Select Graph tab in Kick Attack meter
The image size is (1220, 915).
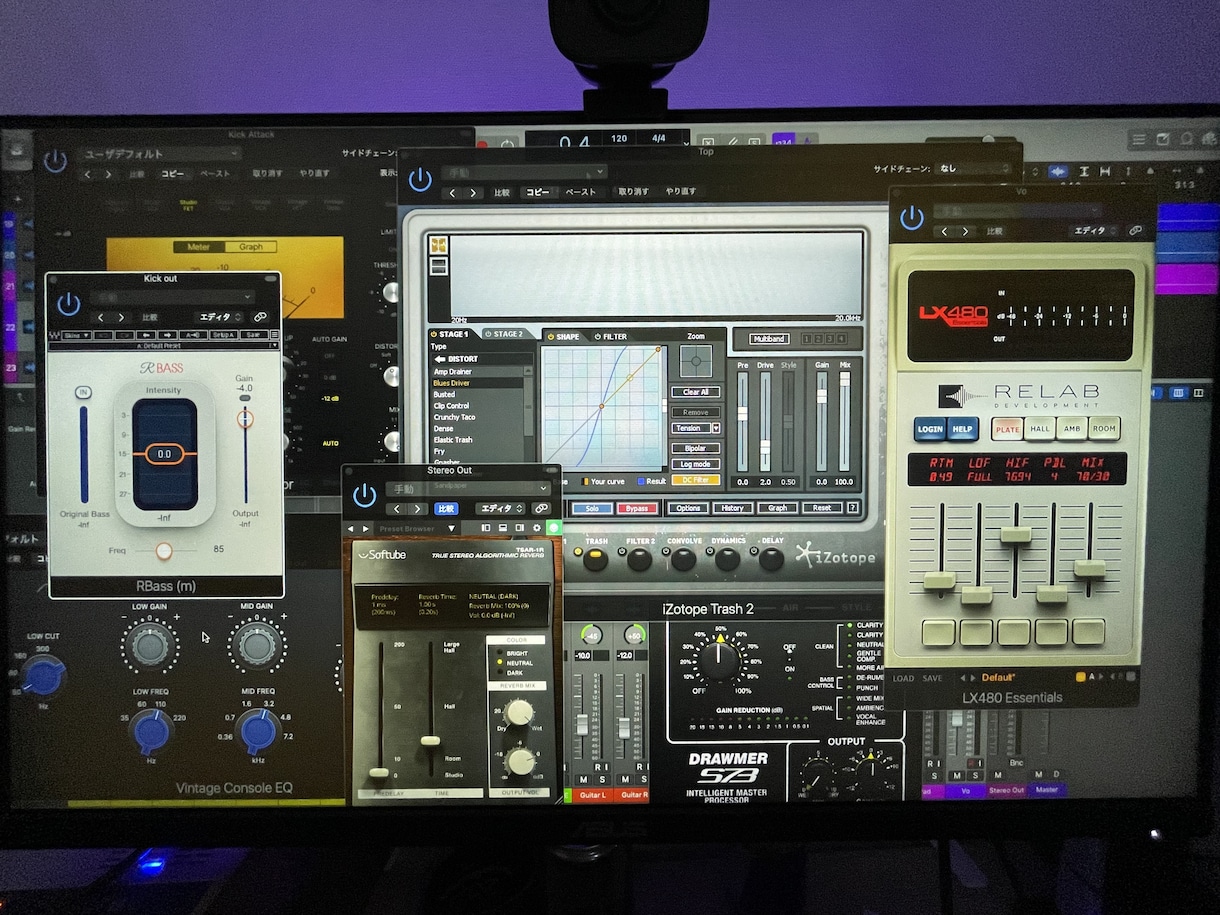[x=251, y=247]
